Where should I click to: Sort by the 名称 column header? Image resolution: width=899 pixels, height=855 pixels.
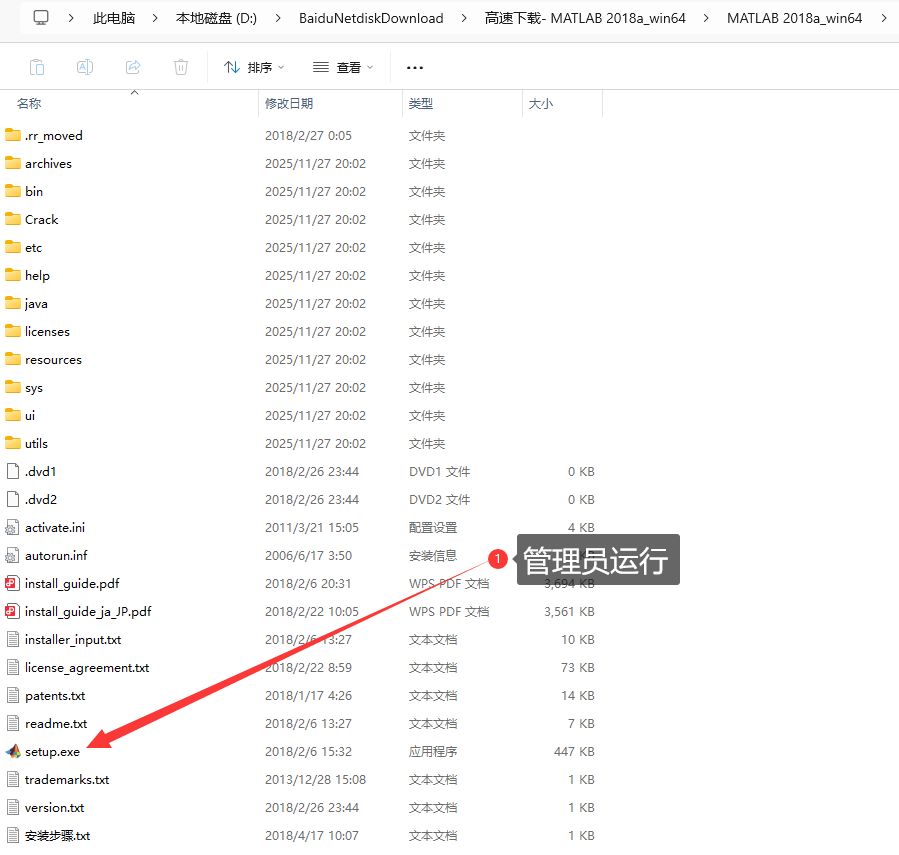(x=29, y=104)
